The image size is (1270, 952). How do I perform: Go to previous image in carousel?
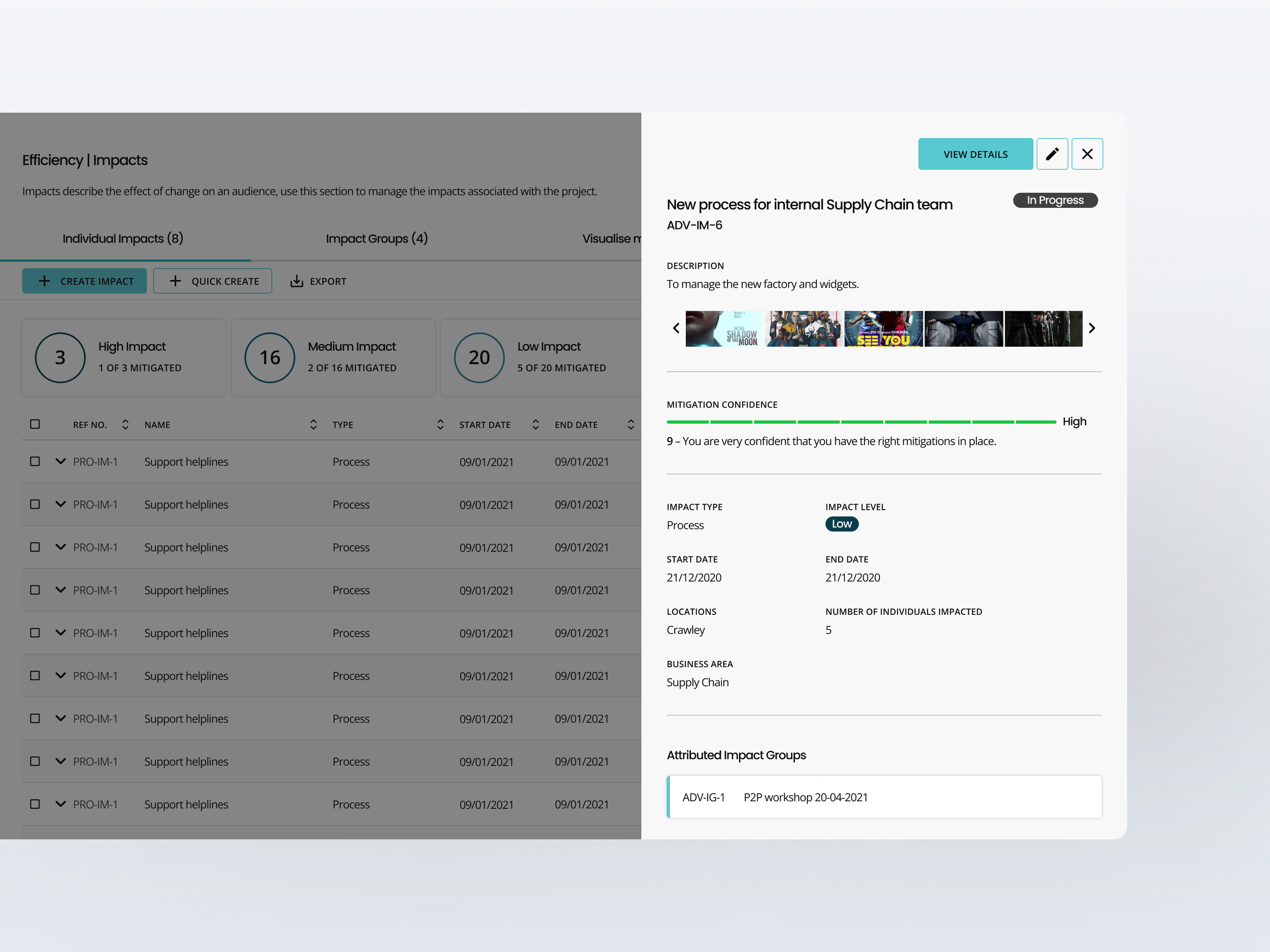tap(676, 328)
